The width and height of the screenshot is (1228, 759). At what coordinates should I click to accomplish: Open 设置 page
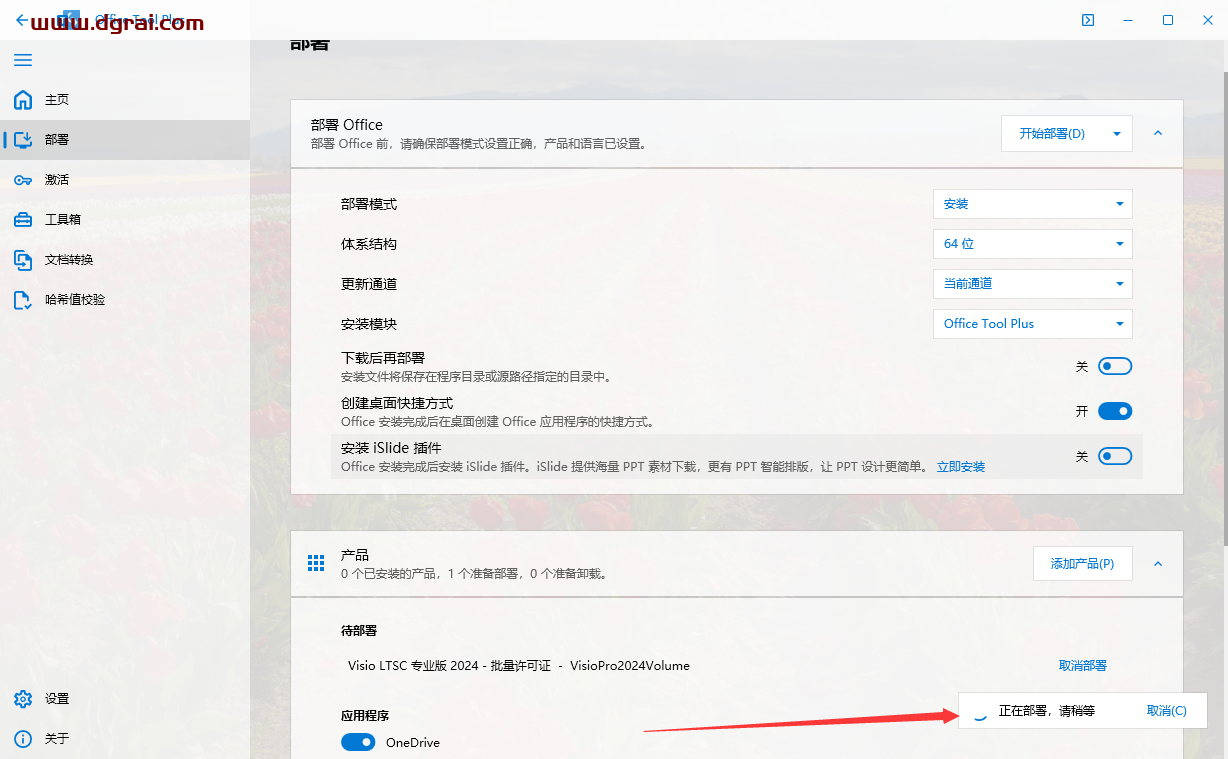click(125, 699)
